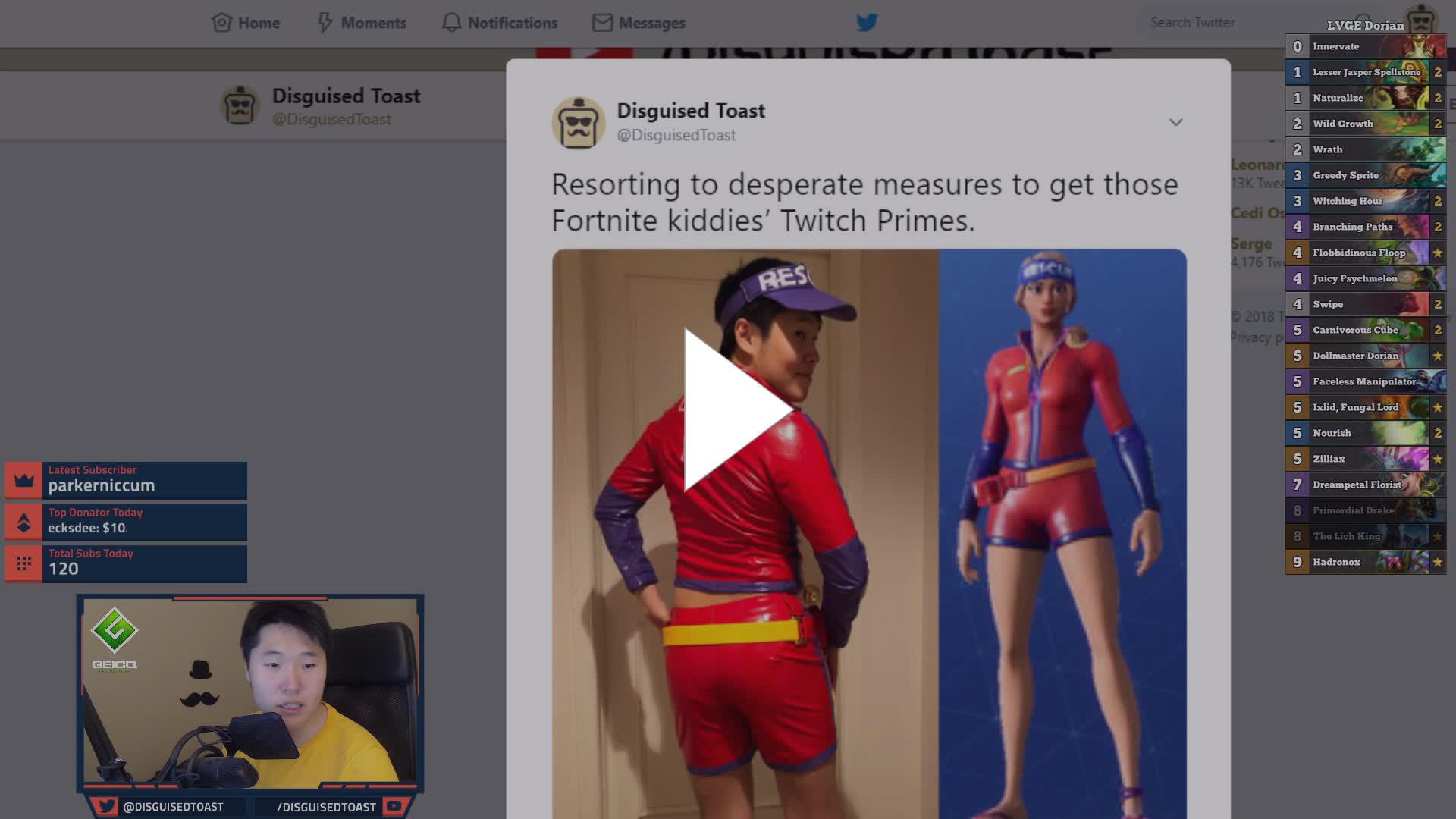This screenshot has height=819, width=1456.
Task: Click the Hadronox card row
Action: coord(1366,562)
